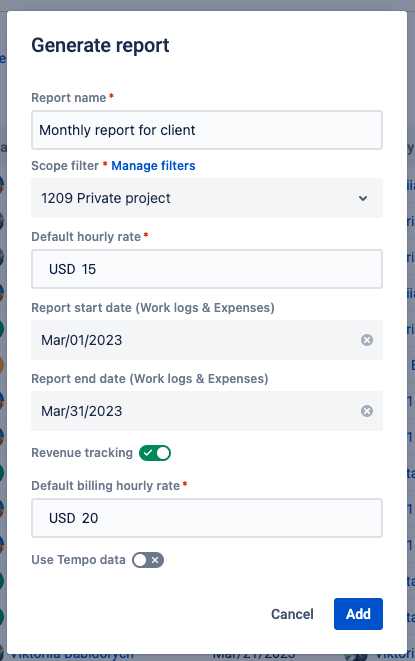This screenshot has width=415, height=661.
Task: Cancel the Generate report dialog
Action: [292, 614]
